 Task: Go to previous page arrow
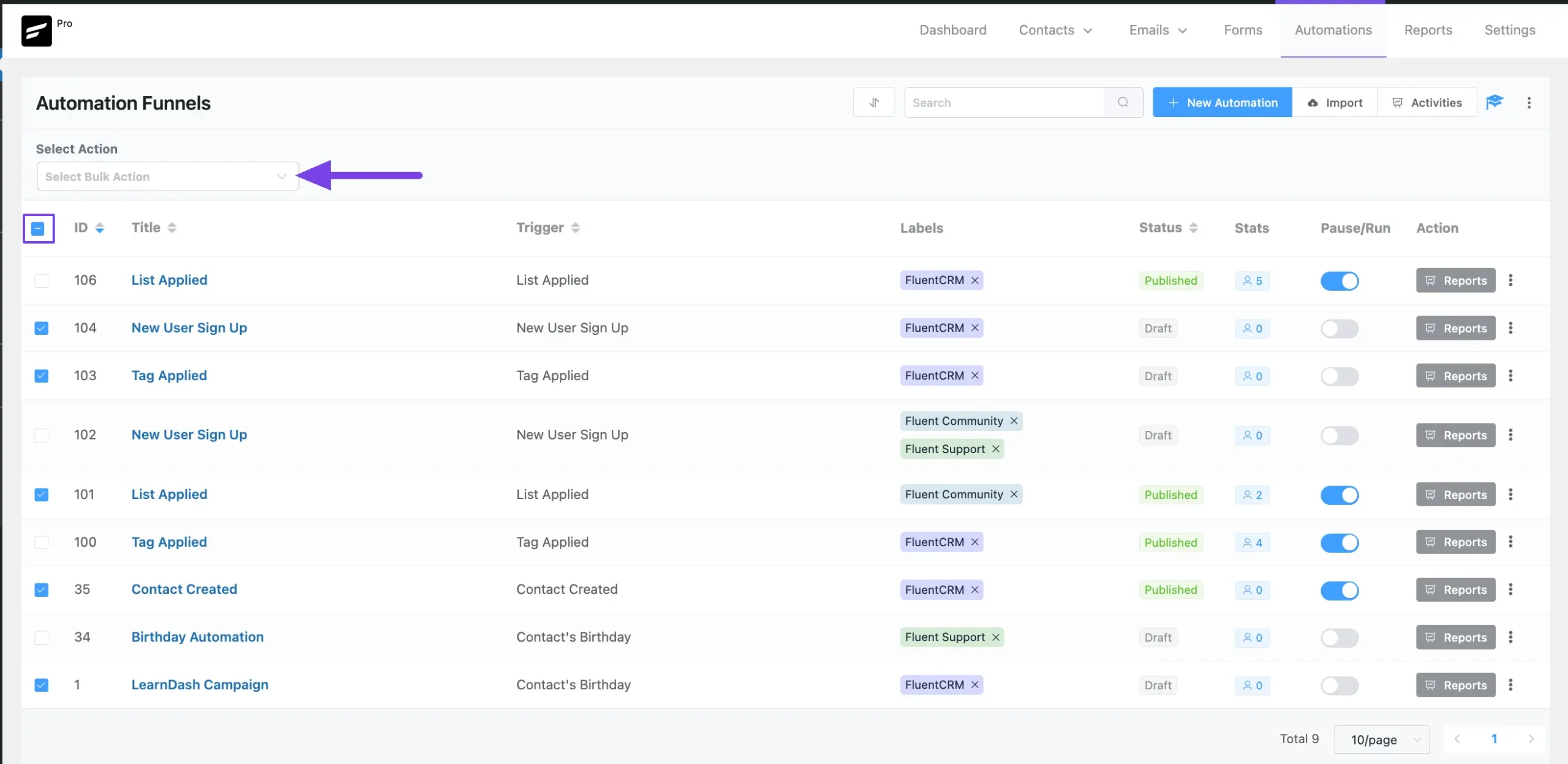click(x=1457, y=739)
